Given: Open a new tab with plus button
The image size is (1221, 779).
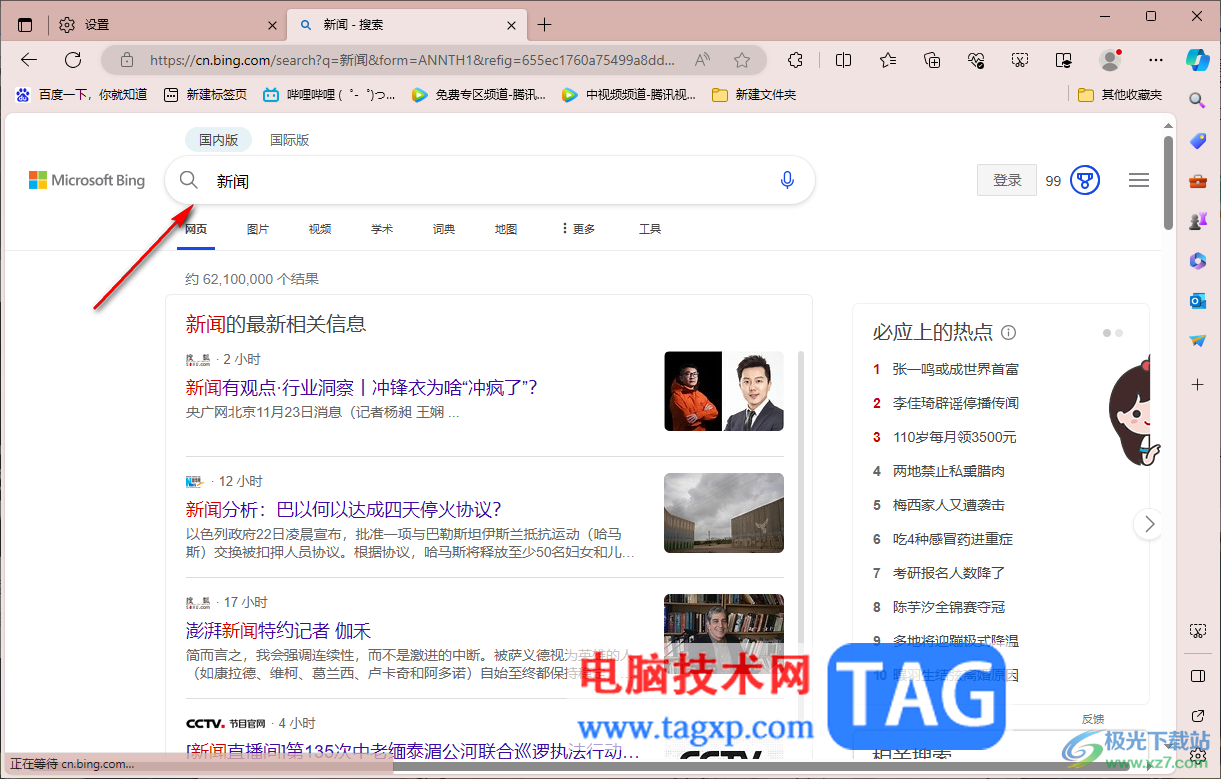Looking at the screenshot, I should pos(544,25).
